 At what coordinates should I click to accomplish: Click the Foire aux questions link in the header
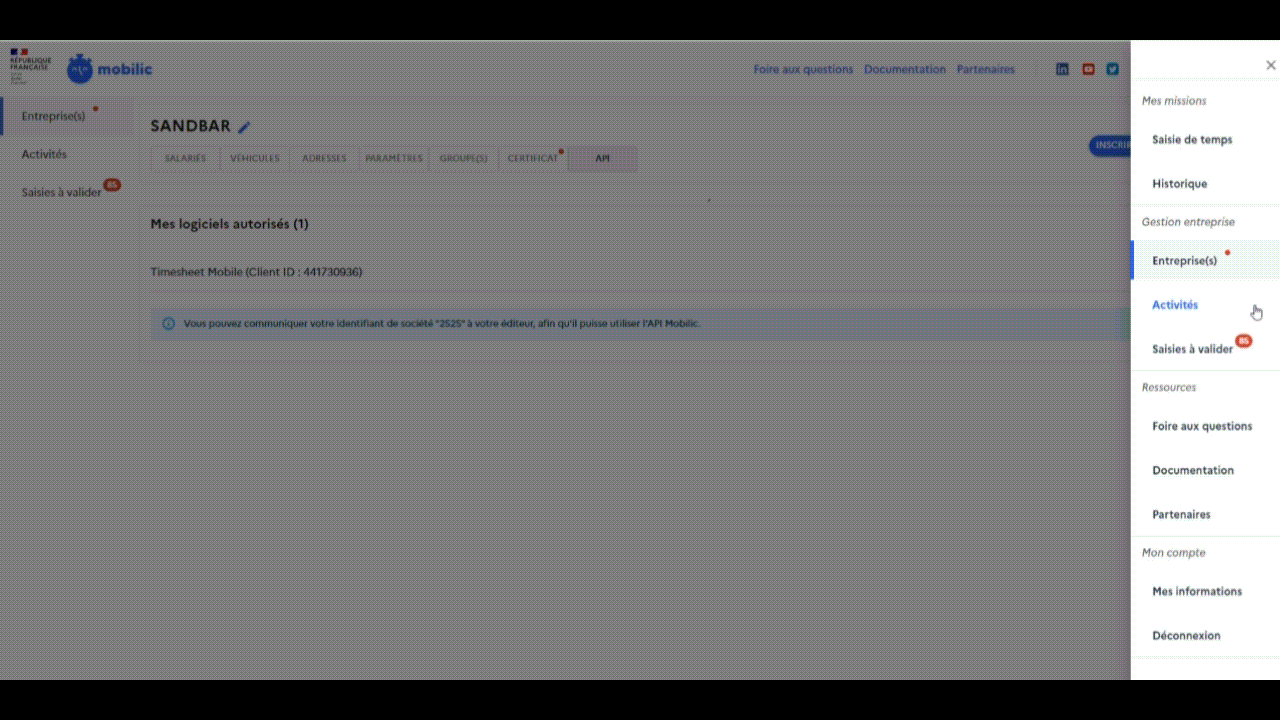803,69
